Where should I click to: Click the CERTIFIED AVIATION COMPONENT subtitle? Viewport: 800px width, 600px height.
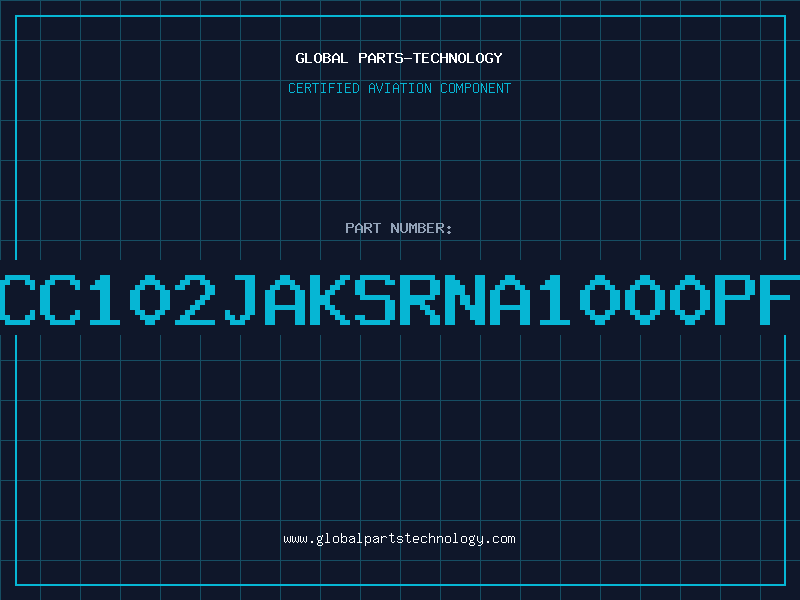pyautogui.click(x=399, y=88)
